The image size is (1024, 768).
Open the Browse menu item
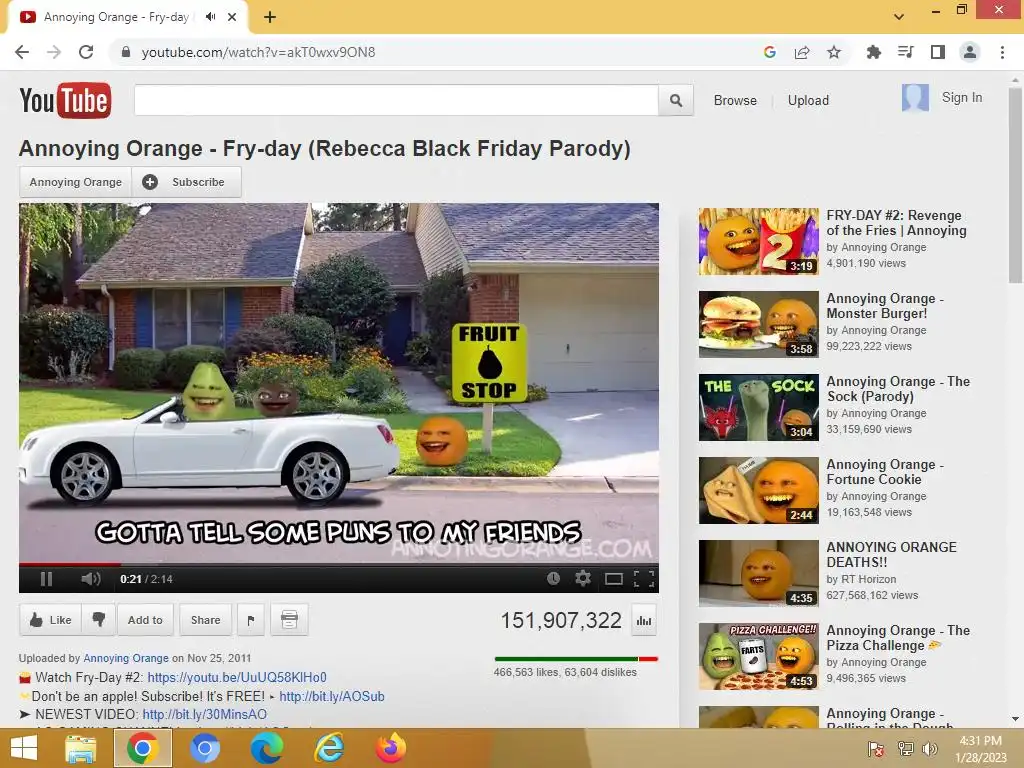(735, 101)
